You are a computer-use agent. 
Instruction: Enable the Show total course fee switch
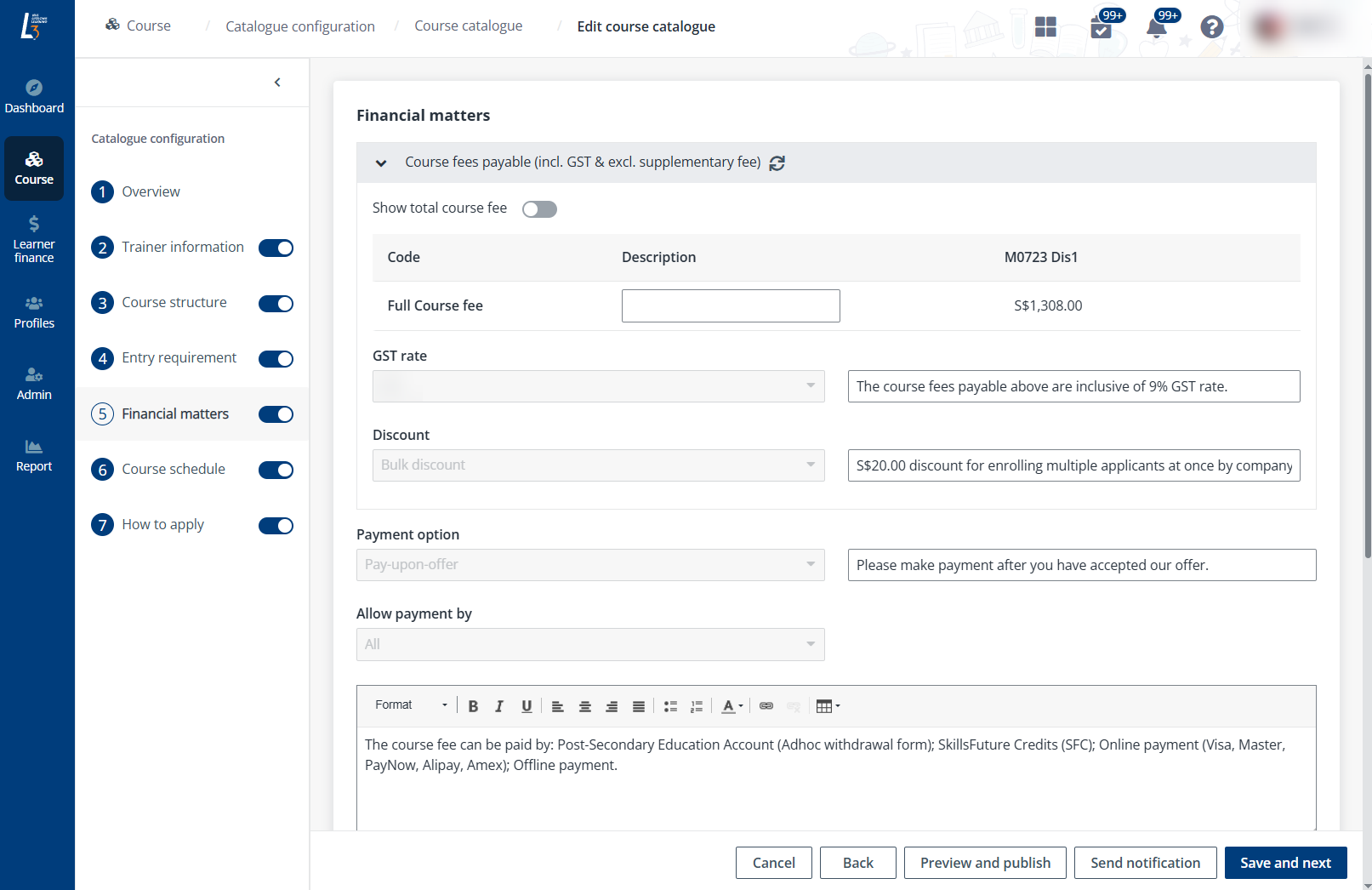coord(539,209)
